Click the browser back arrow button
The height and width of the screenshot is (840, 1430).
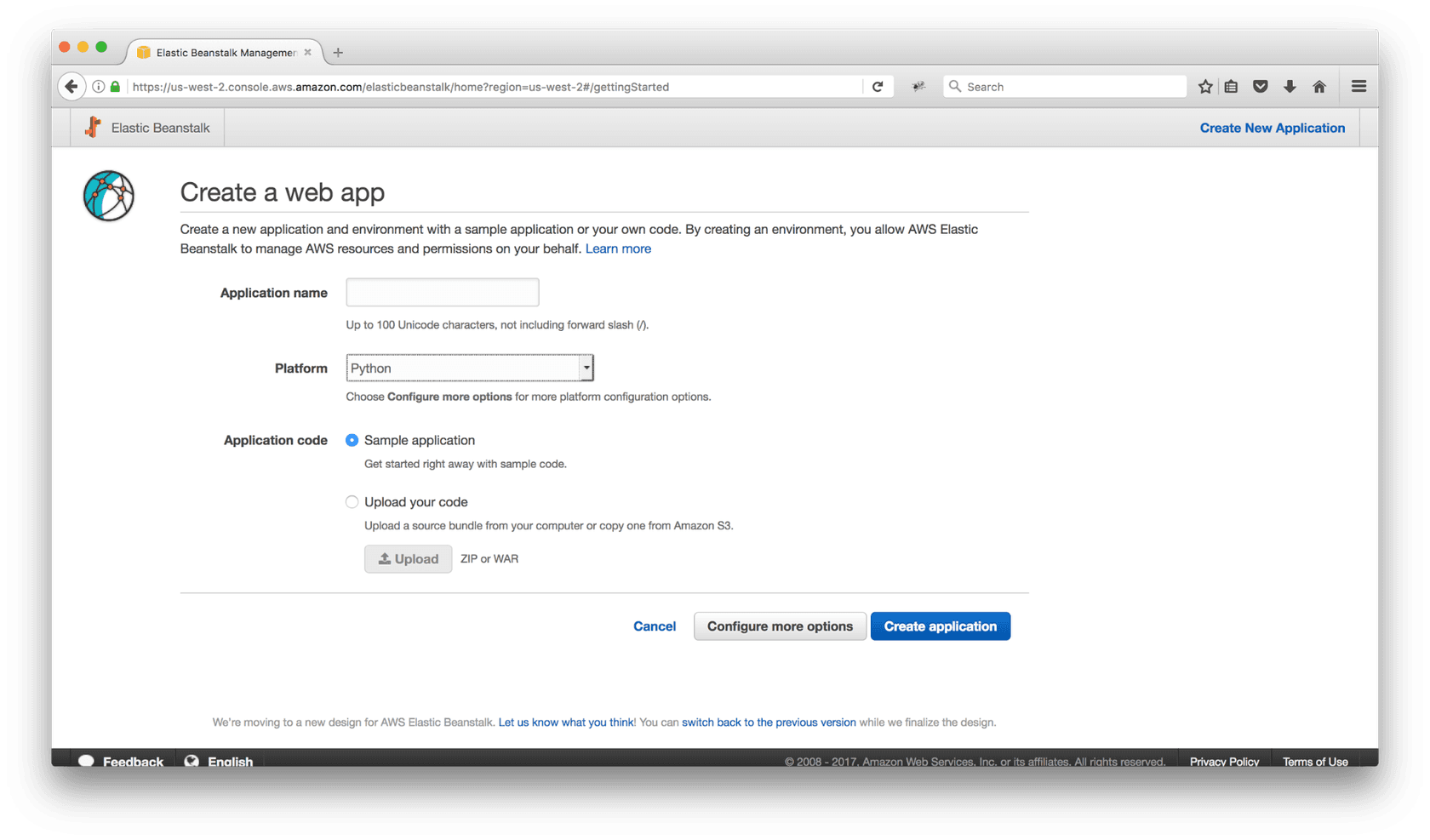(71, 87)
